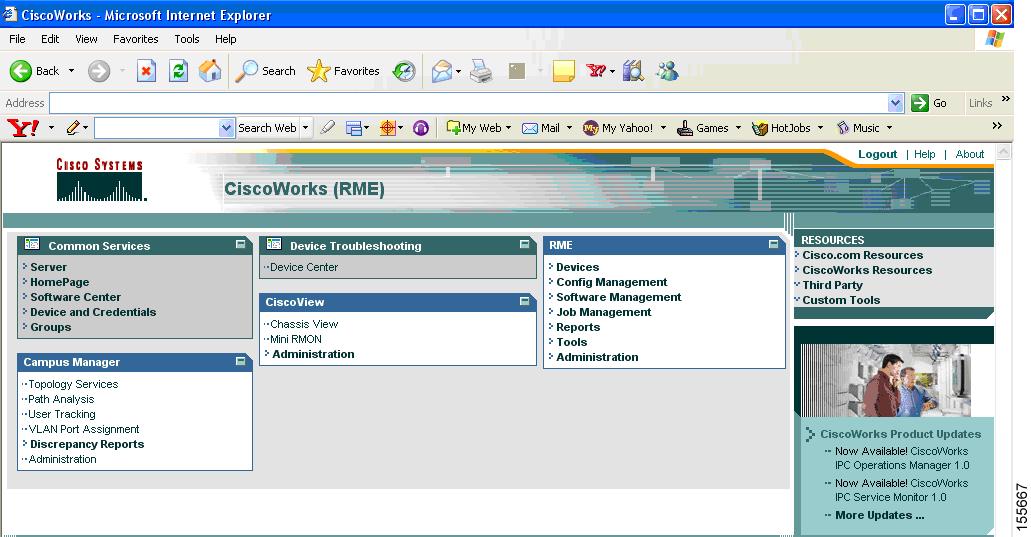
Task: Click the Cisco Systems logo
Action: pos(100,179)
